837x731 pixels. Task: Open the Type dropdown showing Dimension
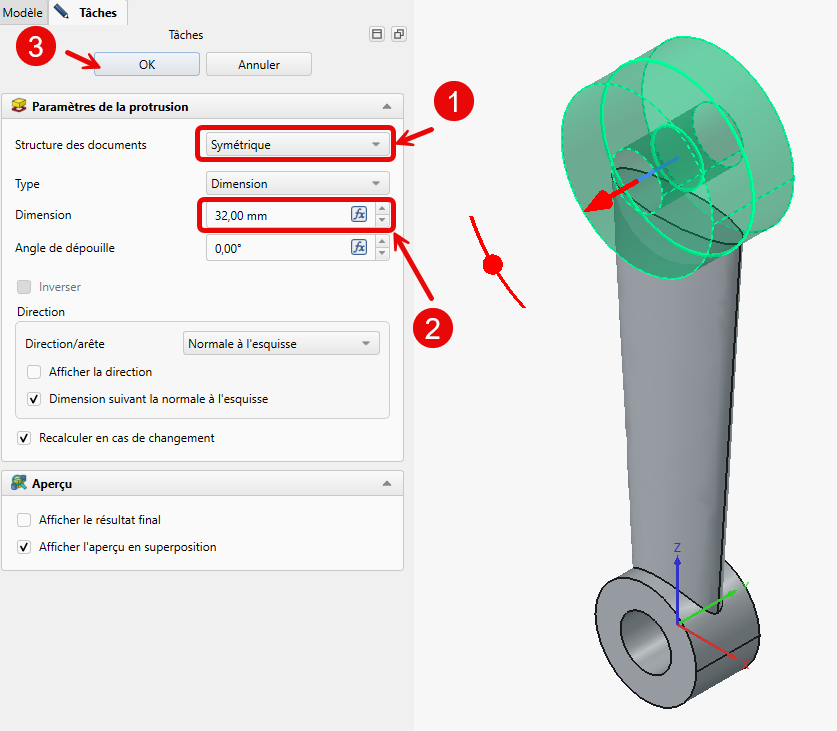pyautogui.click(x=297, y=184)
